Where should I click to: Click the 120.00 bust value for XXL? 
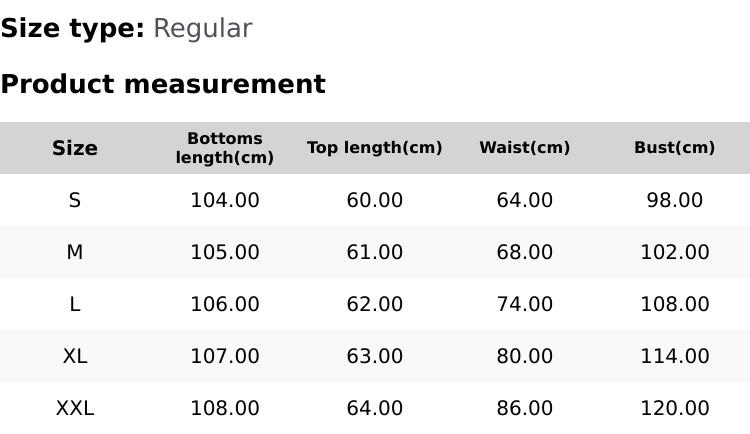pyautogui.click(x=675, y=408)
